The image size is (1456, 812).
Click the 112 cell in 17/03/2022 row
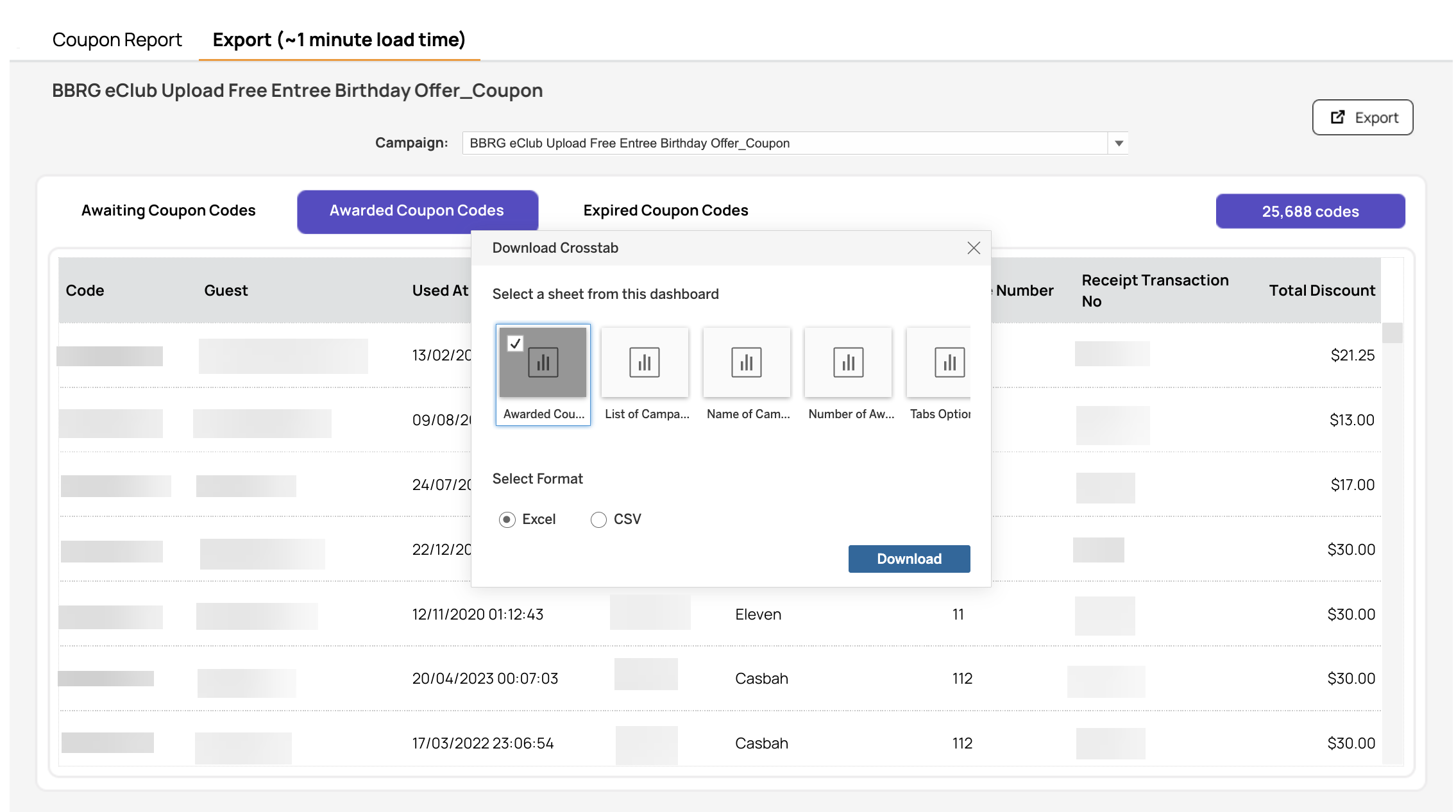pyautogui.click(x=962, y=743)
